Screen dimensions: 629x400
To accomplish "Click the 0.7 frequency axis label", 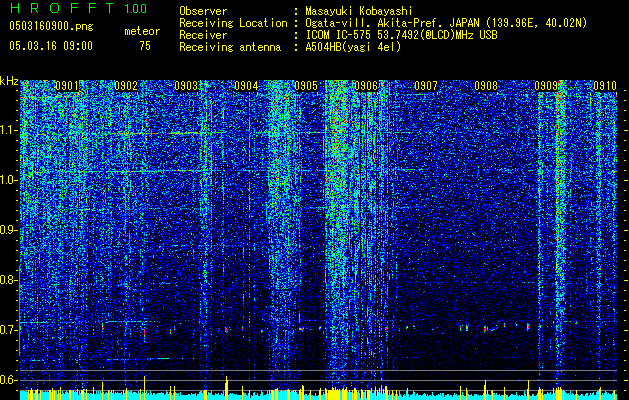I will pos(8,330).
